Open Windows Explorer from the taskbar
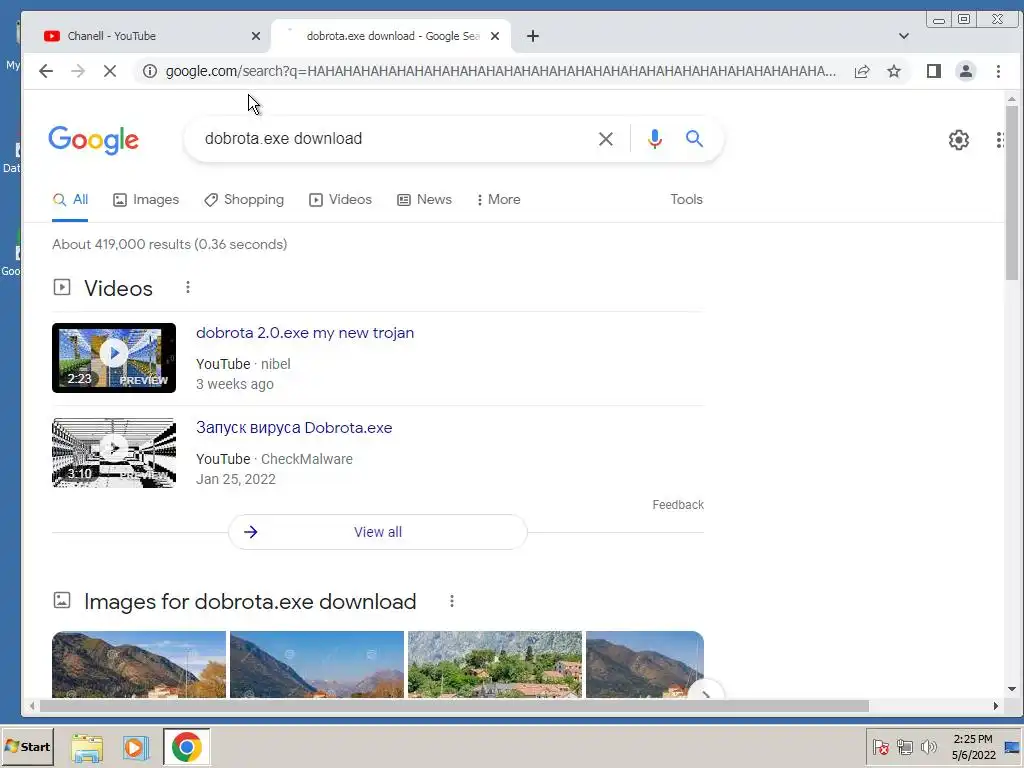 click(87, 748)
